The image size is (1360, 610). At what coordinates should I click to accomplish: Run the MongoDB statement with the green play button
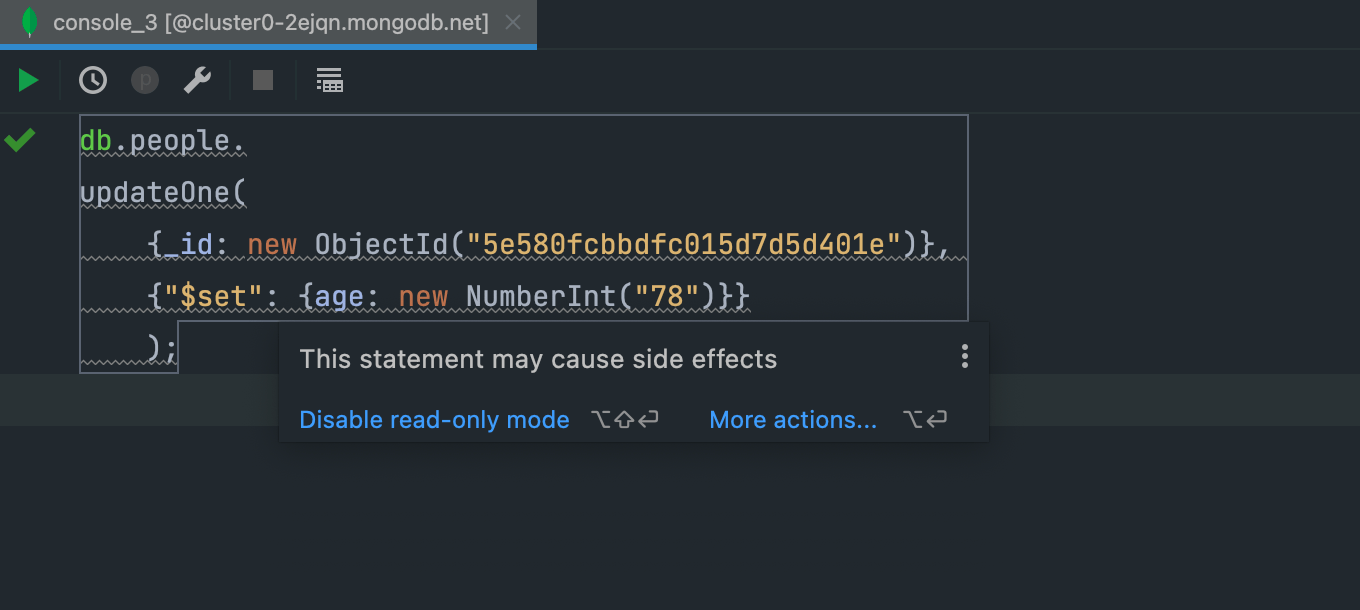point(27,80)
